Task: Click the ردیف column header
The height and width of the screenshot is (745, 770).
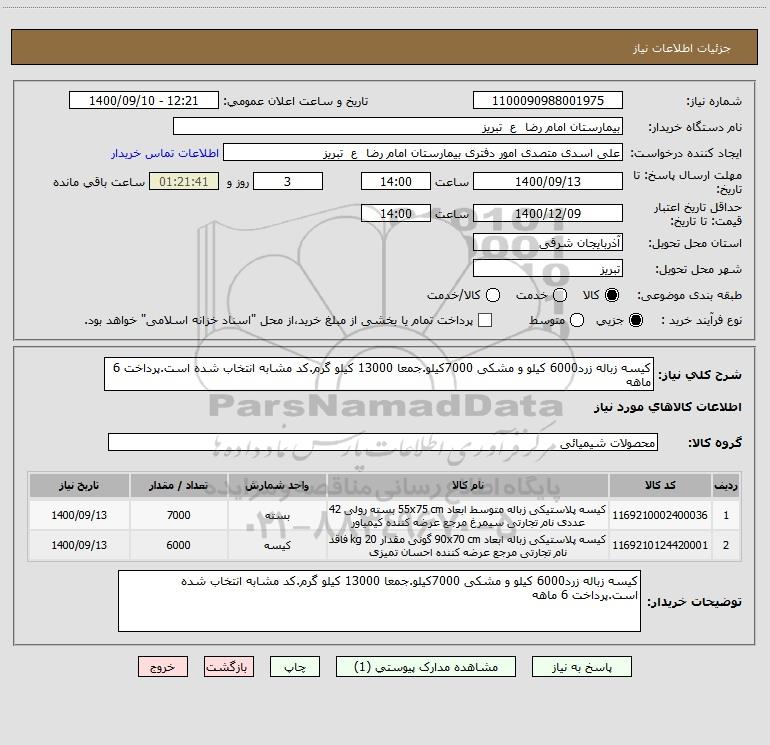Action: (x=726, y=485)
